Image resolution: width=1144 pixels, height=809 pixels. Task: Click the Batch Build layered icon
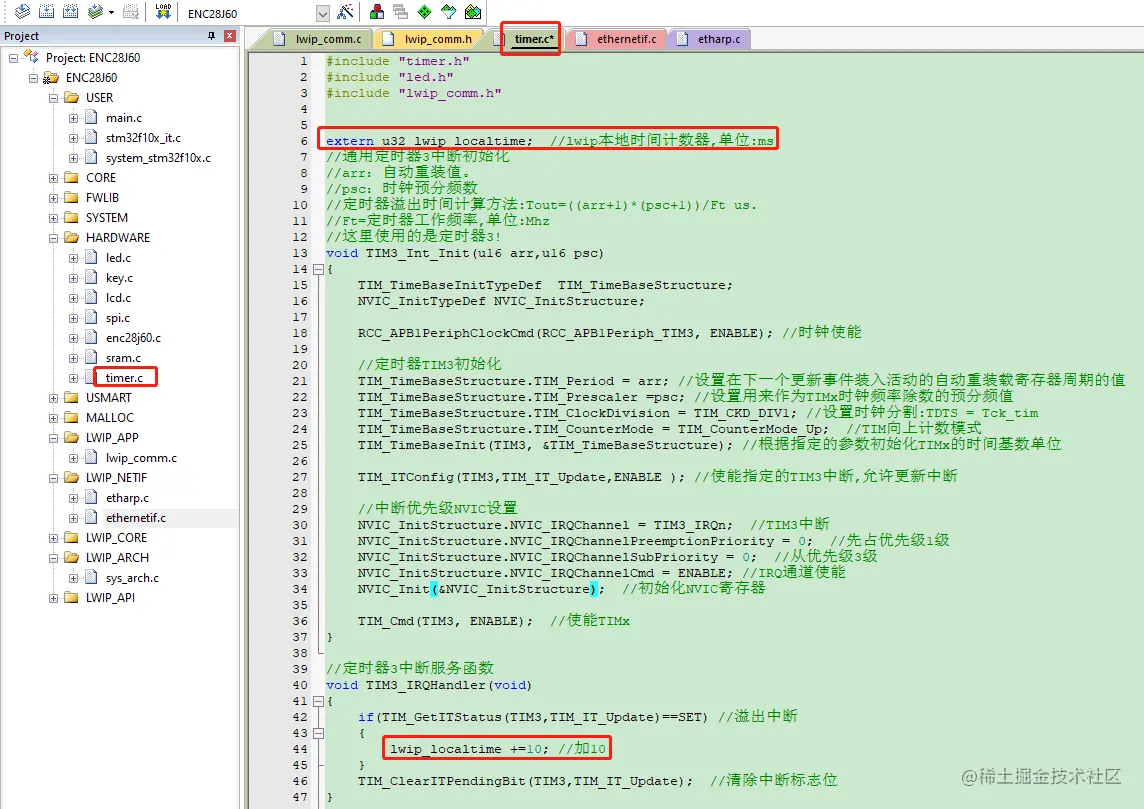click(95, 11)
